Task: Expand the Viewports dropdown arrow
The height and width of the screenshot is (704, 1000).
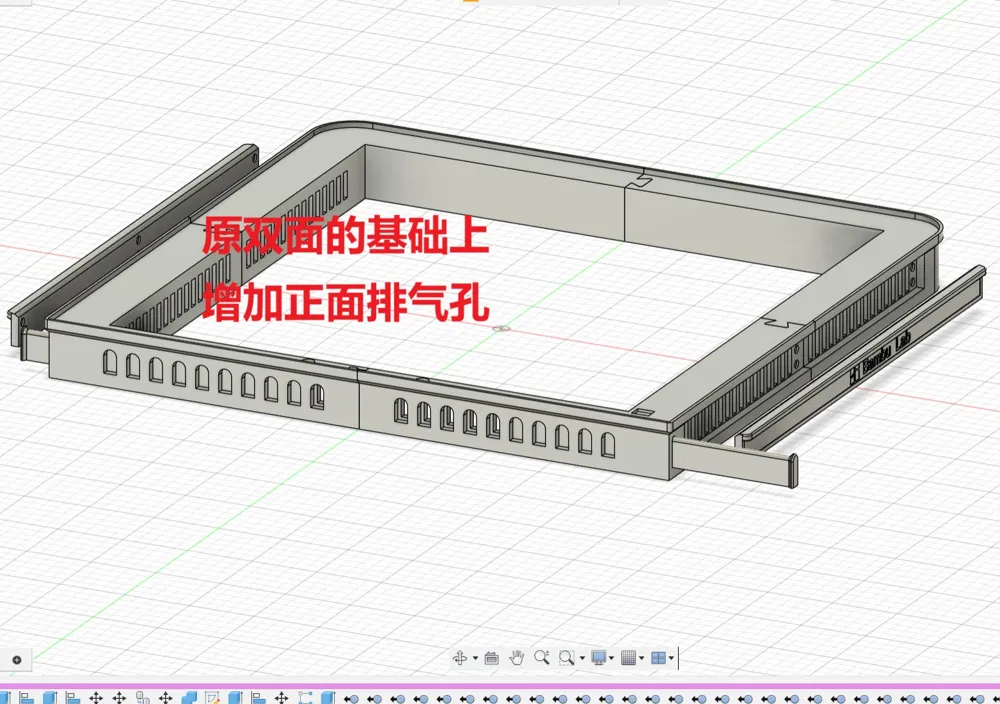Action: [671, 658]
